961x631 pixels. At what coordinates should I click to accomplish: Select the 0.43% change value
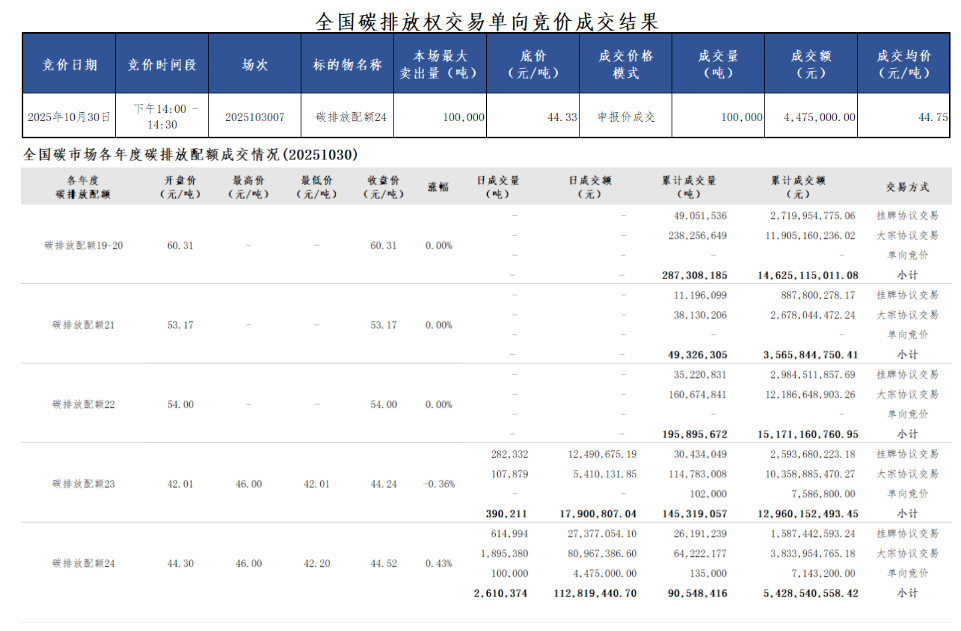438,564
